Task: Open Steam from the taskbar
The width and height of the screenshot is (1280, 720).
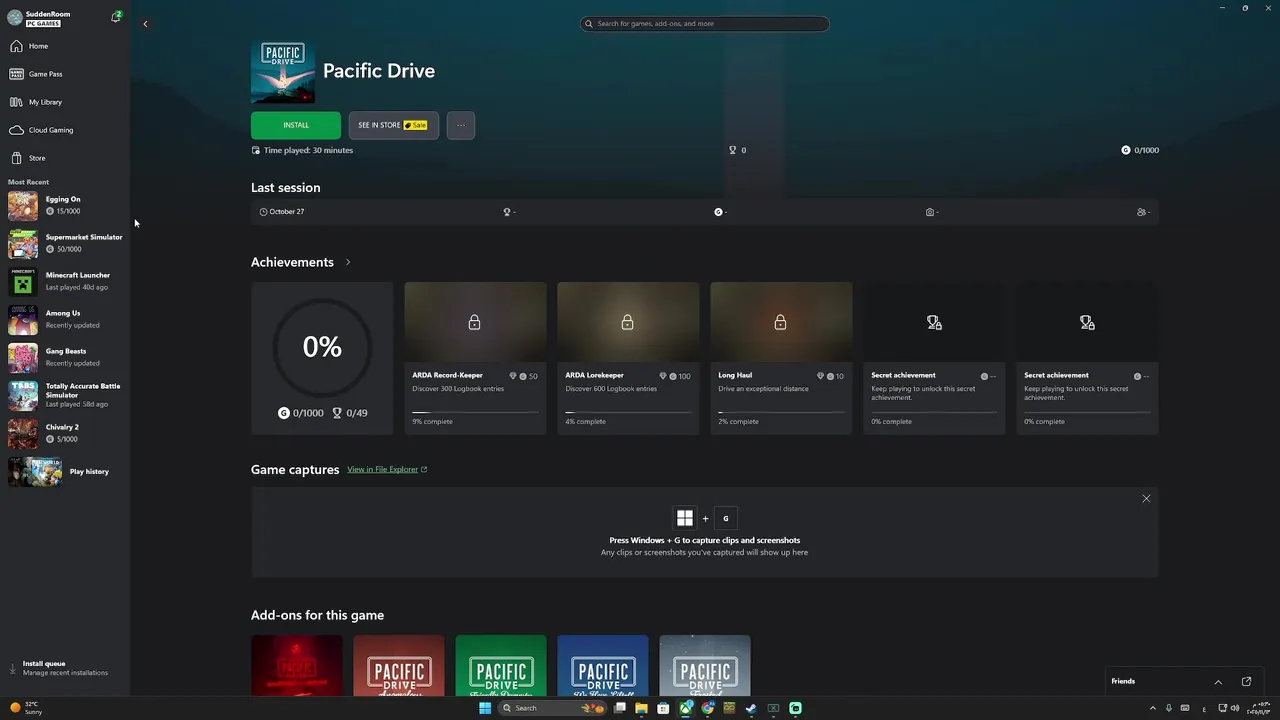Action: point(751,708)
